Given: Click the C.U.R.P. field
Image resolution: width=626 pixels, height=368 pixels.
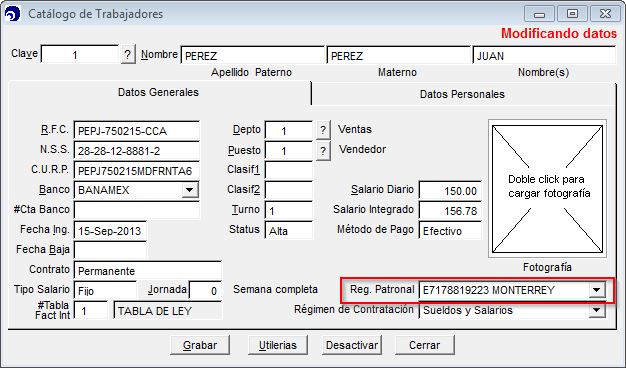Looking at the screenshot, I should point(137,170).
